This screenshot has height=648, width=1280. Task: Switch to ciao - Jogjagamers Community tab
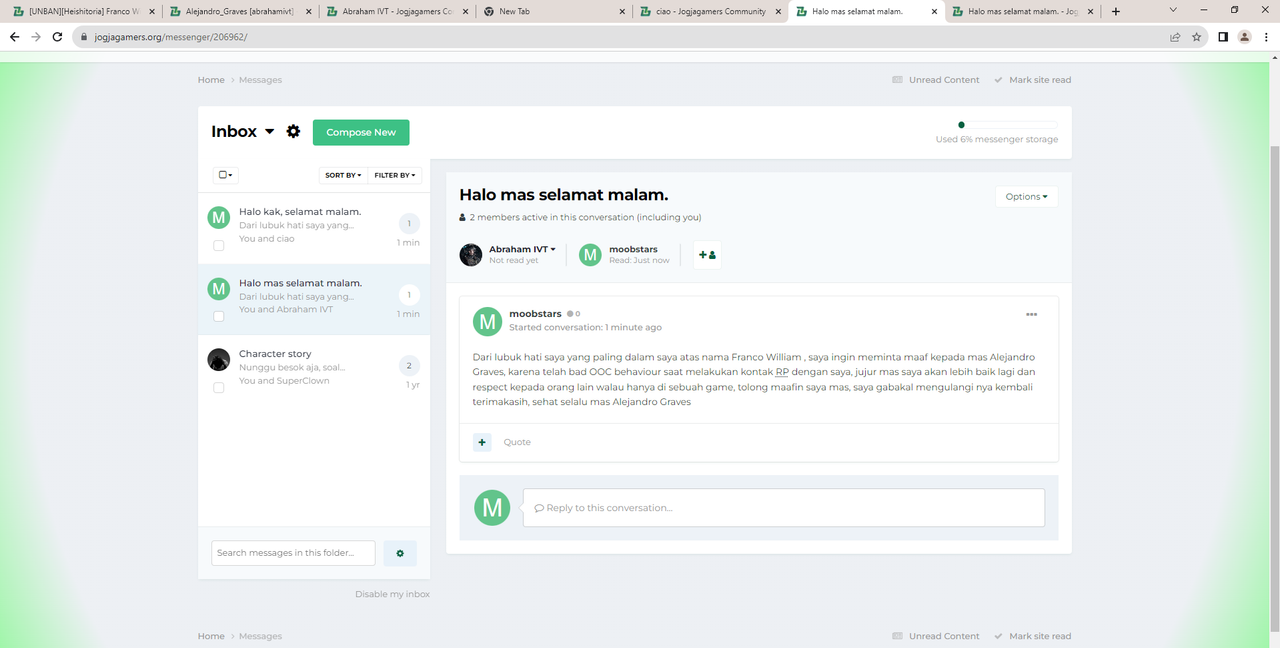pos(709,11)
